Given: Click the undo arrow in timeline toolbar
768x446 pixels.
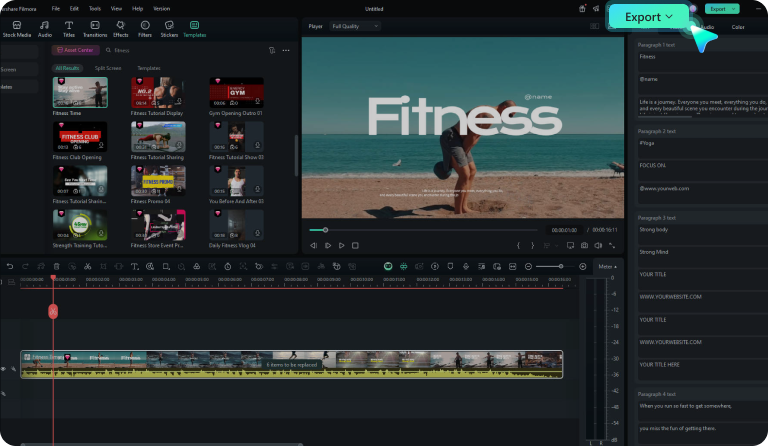Looking at the screenshot, I should (x=10, y=266).
